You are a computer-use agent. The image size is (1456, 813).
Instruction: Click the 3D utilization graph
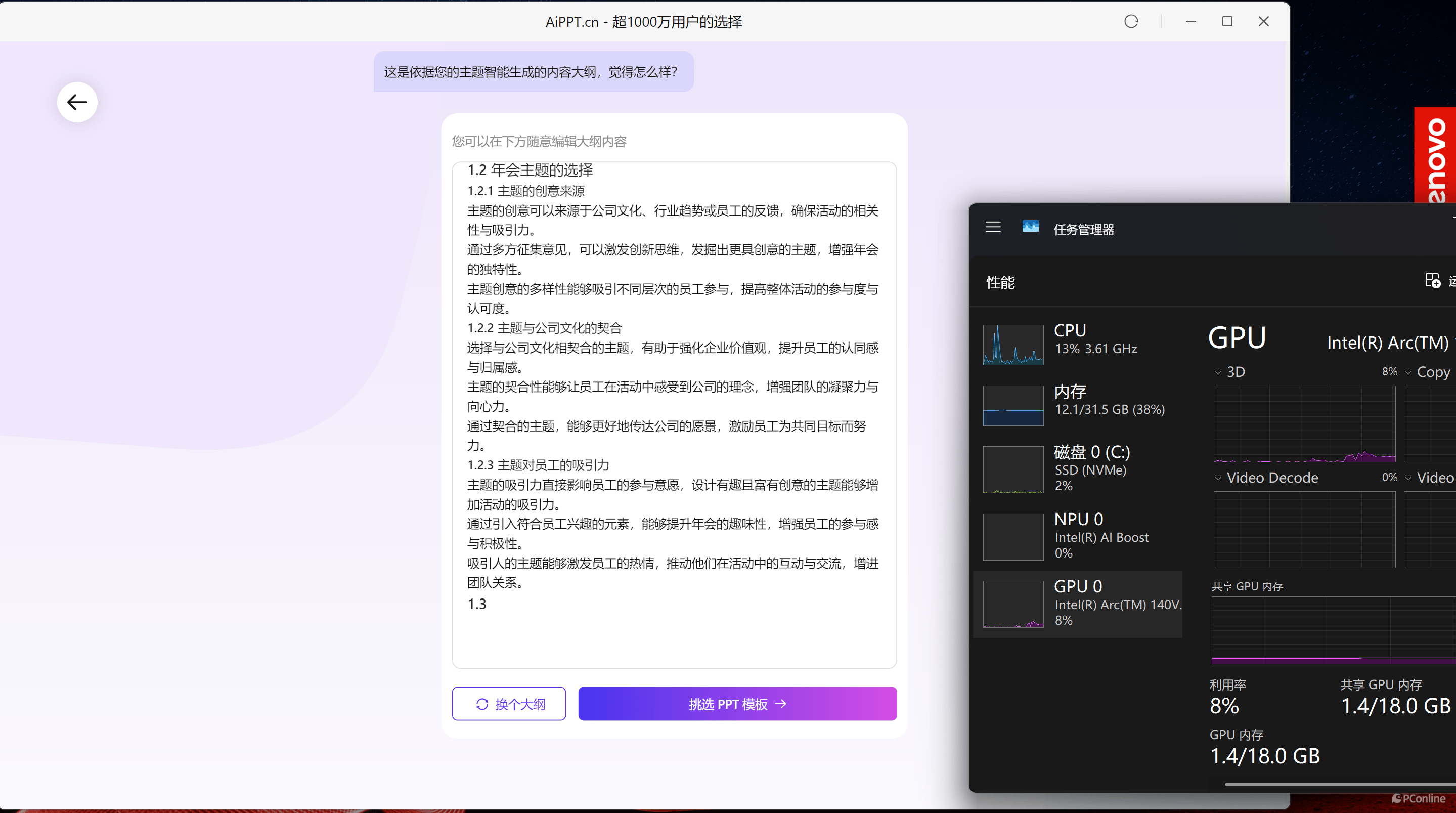pyautogui.click(x=1304, y=424)
